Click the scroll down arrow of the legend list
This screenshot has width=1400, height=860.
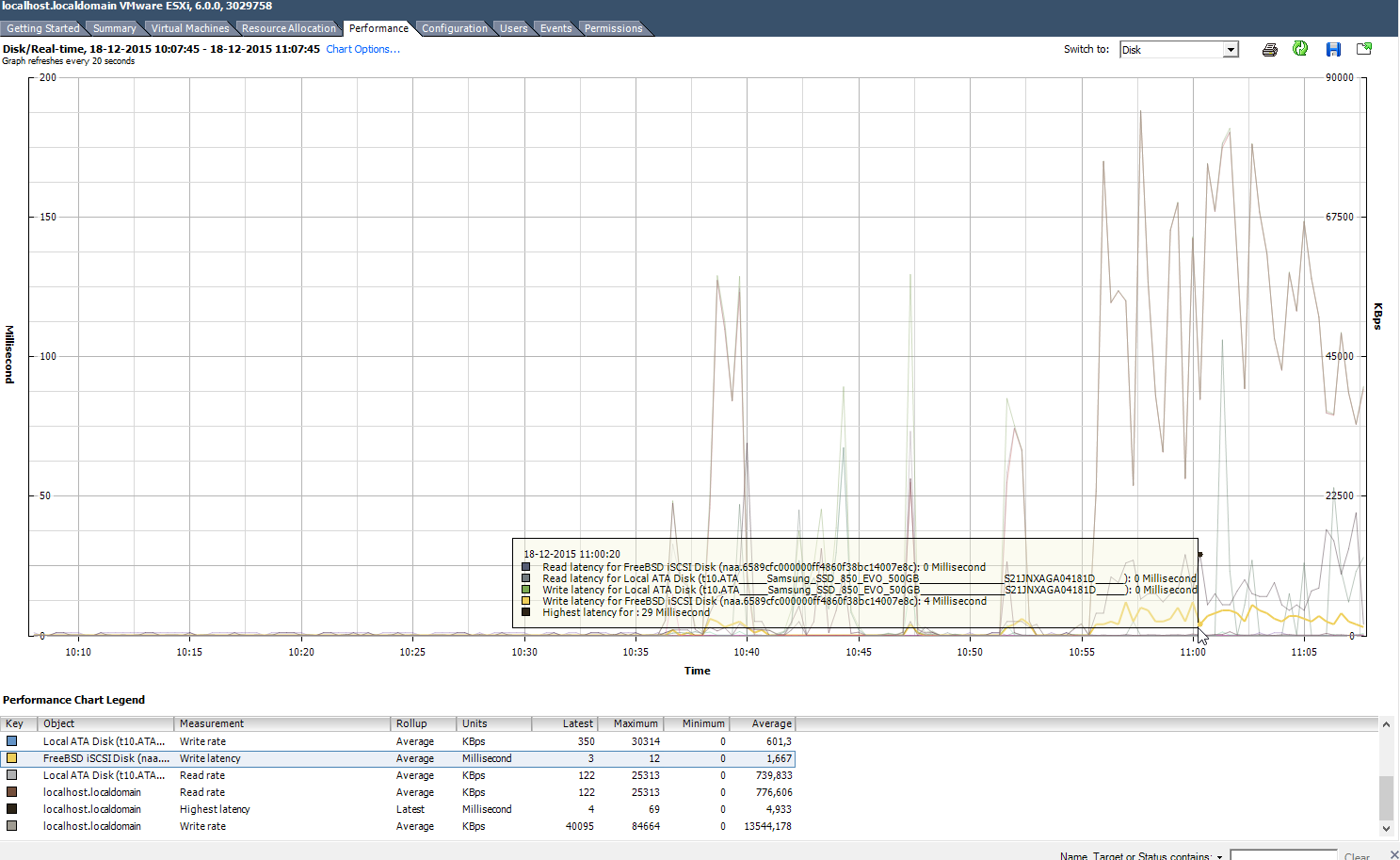1386,829
